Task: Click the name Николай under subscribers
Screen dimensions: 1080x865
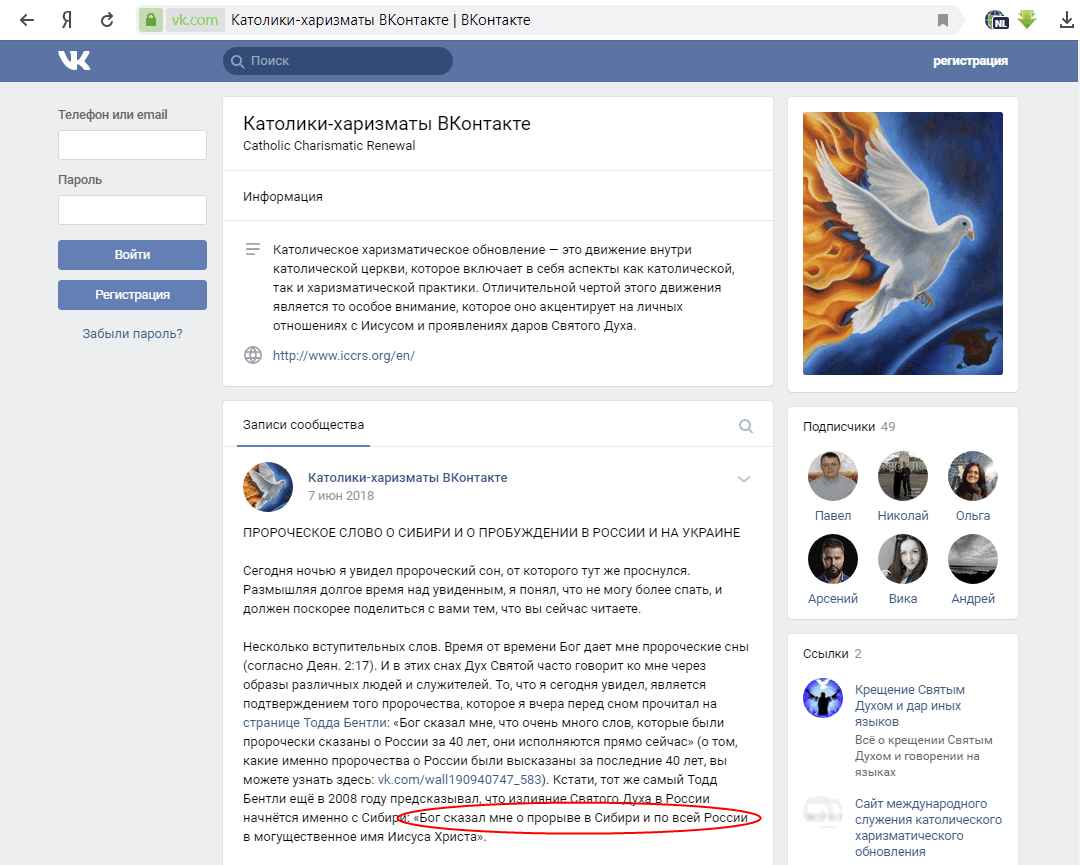Action: click(902, 515)
